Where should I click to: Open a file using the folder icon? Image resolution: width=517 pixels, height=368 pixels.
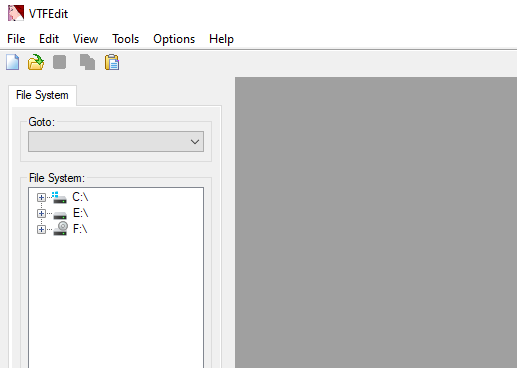[x=36, y=62]
